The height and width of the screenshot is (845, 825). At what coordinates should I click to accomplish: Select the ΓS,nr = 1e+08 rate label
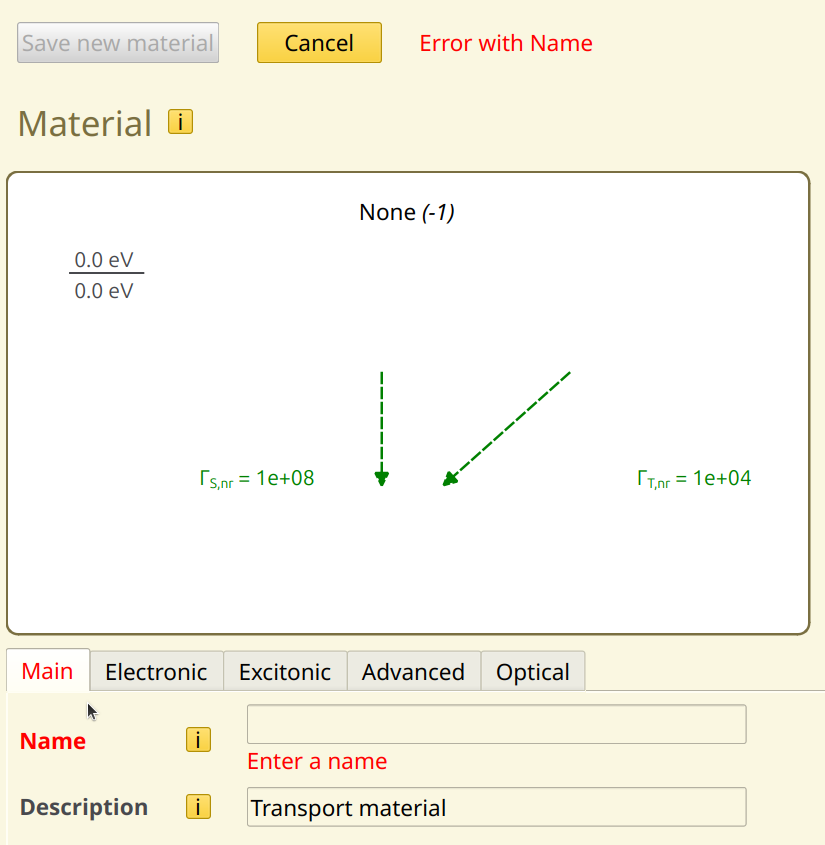tap(257, 479)
